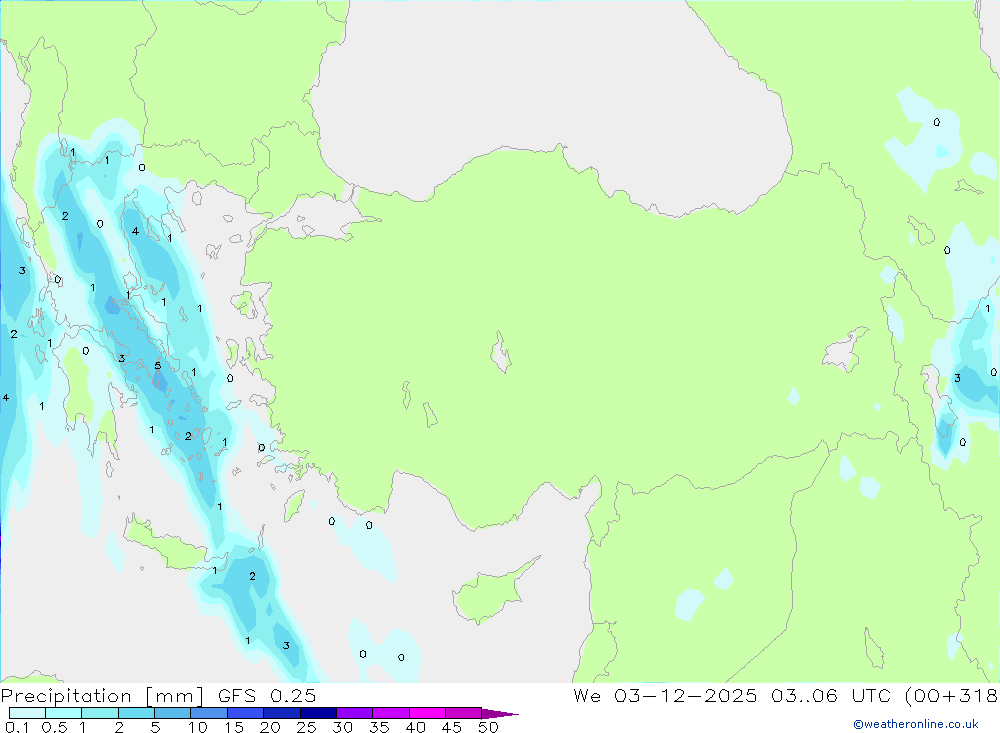Click the legend label '30'

point(343,727)
